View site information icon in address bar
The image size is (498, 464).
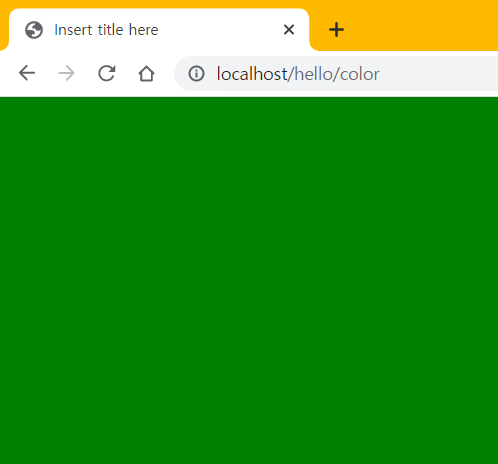click(196, 73)
